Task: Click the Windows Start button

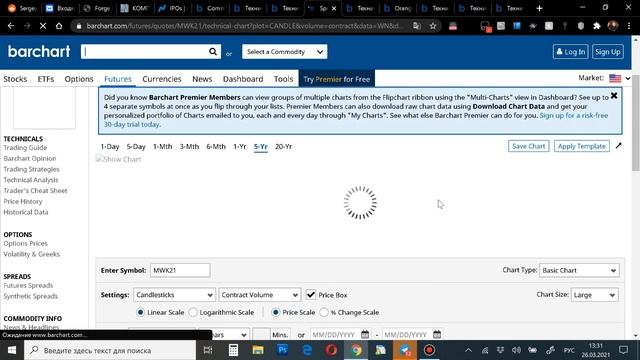Action: (x=12, y=350)
